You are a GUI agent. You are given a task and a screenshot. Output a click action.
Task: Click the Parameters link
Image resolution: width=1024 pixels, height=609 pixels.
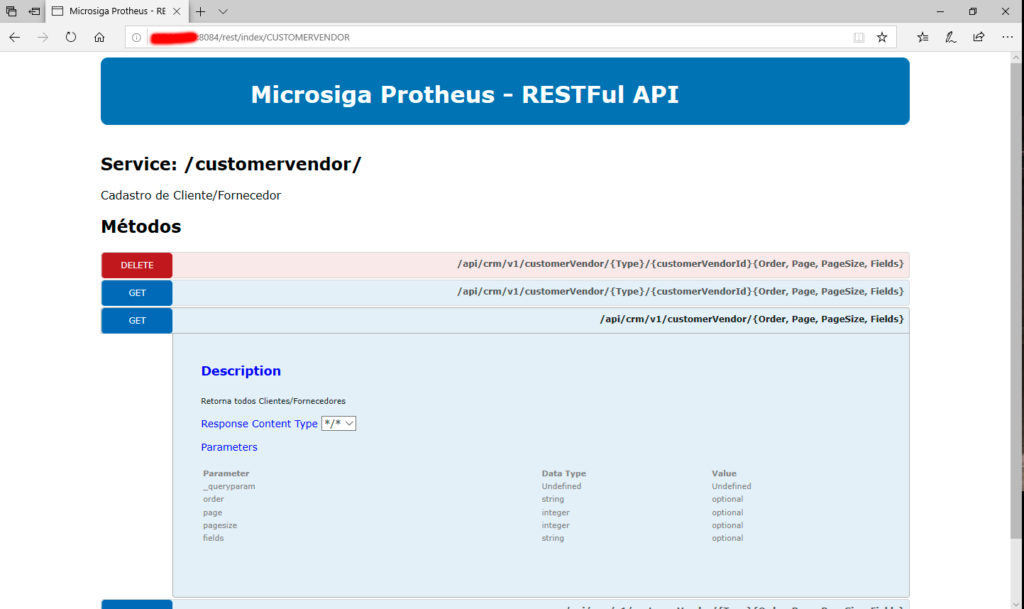pos(229,447)
